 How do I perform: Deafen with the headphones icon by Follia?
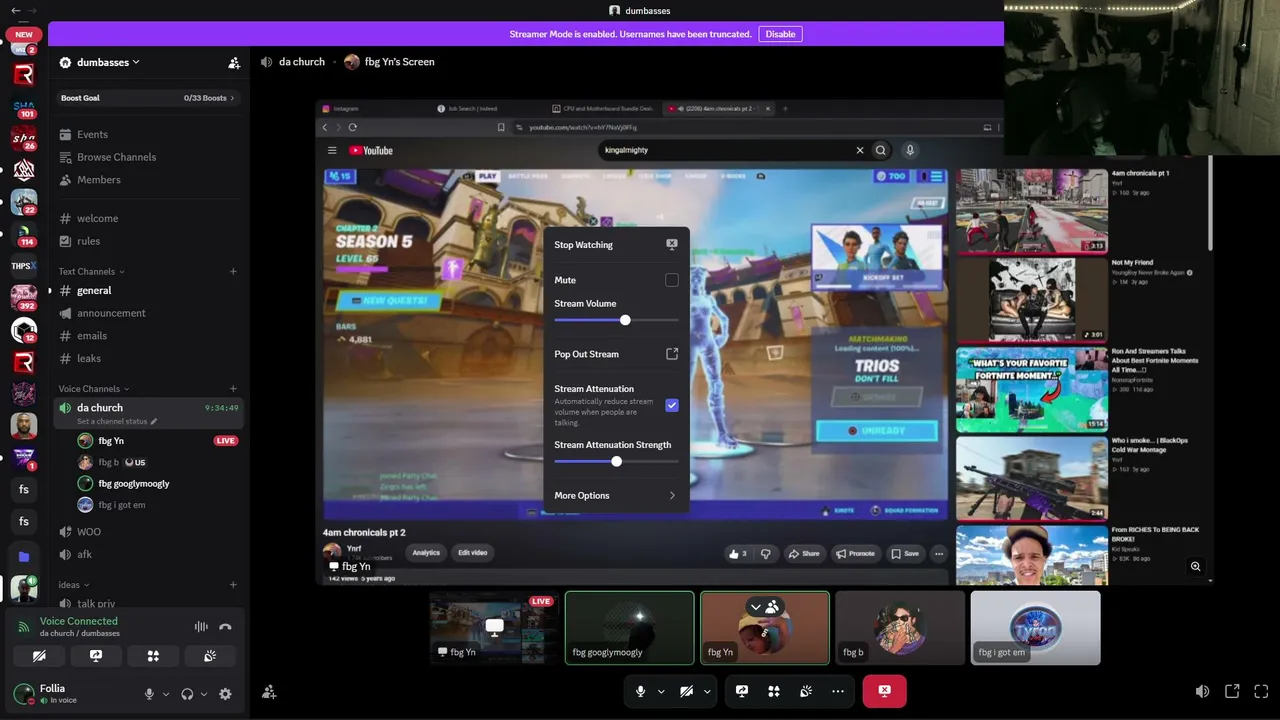click(x=187, y=694)
